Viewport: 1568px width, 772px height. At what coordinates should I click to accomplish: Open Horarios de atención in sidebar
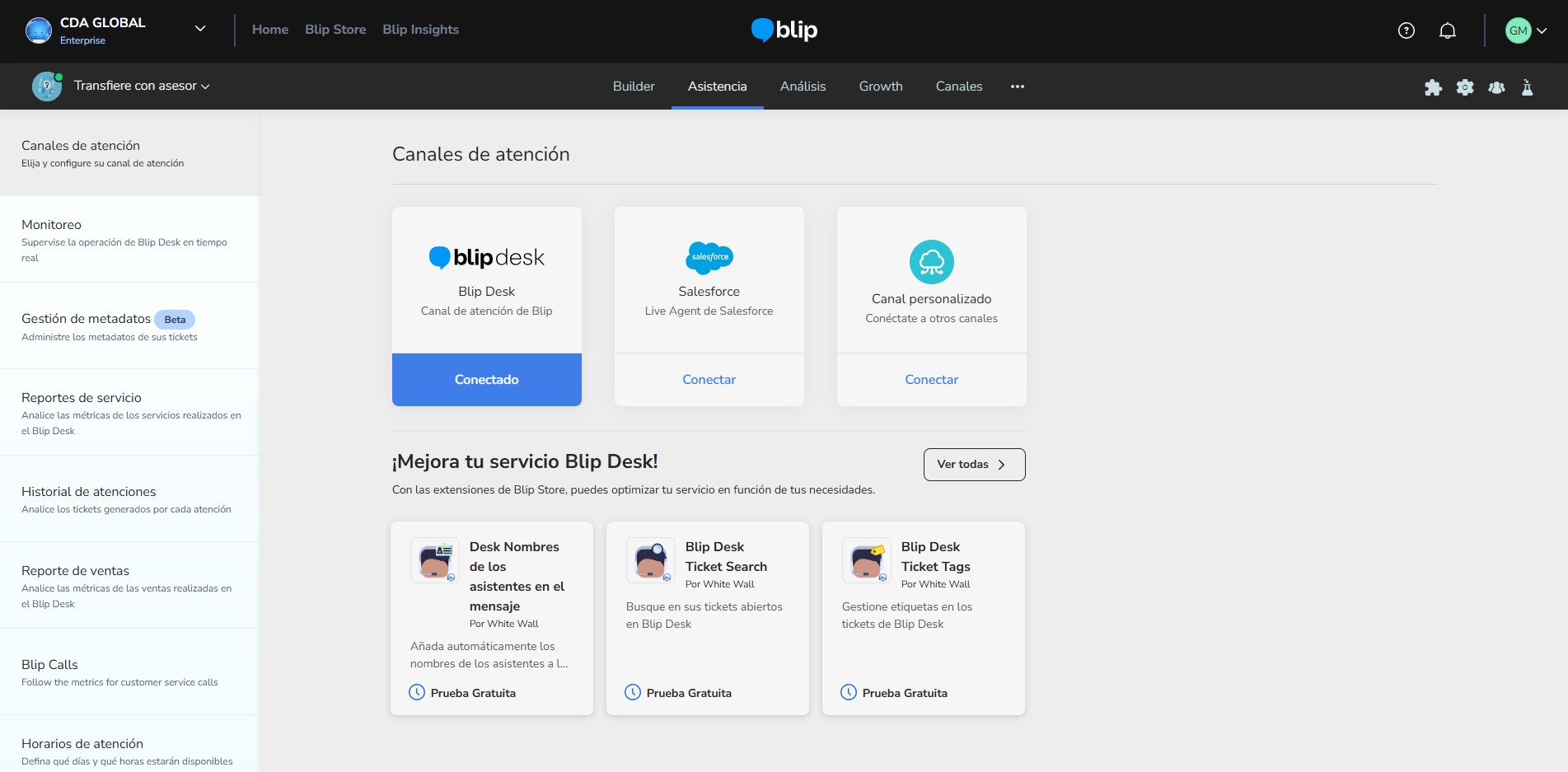click(129, 744)
